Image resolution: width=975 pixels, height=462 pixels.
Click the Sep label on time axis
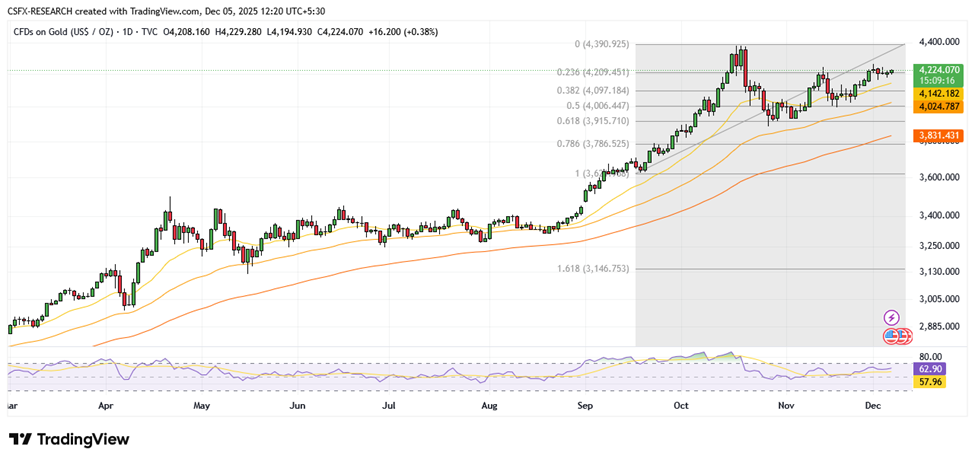point(585,407)
